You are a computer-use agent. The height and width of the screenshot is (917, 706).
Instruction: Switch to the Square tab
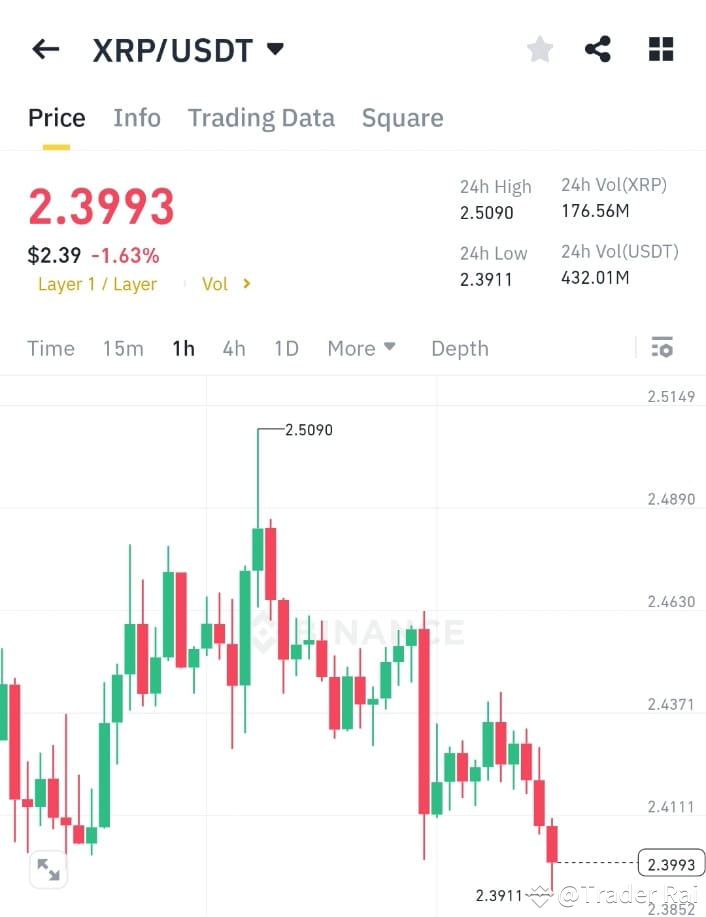point(402,117)
